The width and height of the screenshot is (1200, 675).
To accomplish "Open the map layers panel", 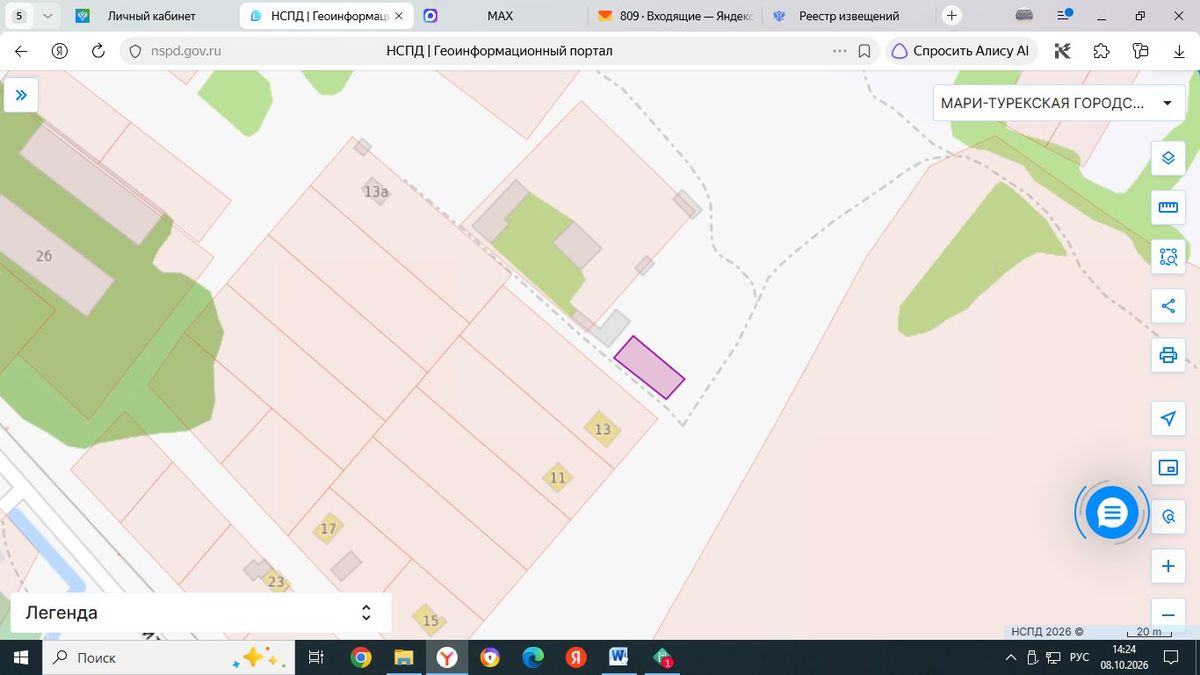I will pyautogui.click(x=1167, y=158).
